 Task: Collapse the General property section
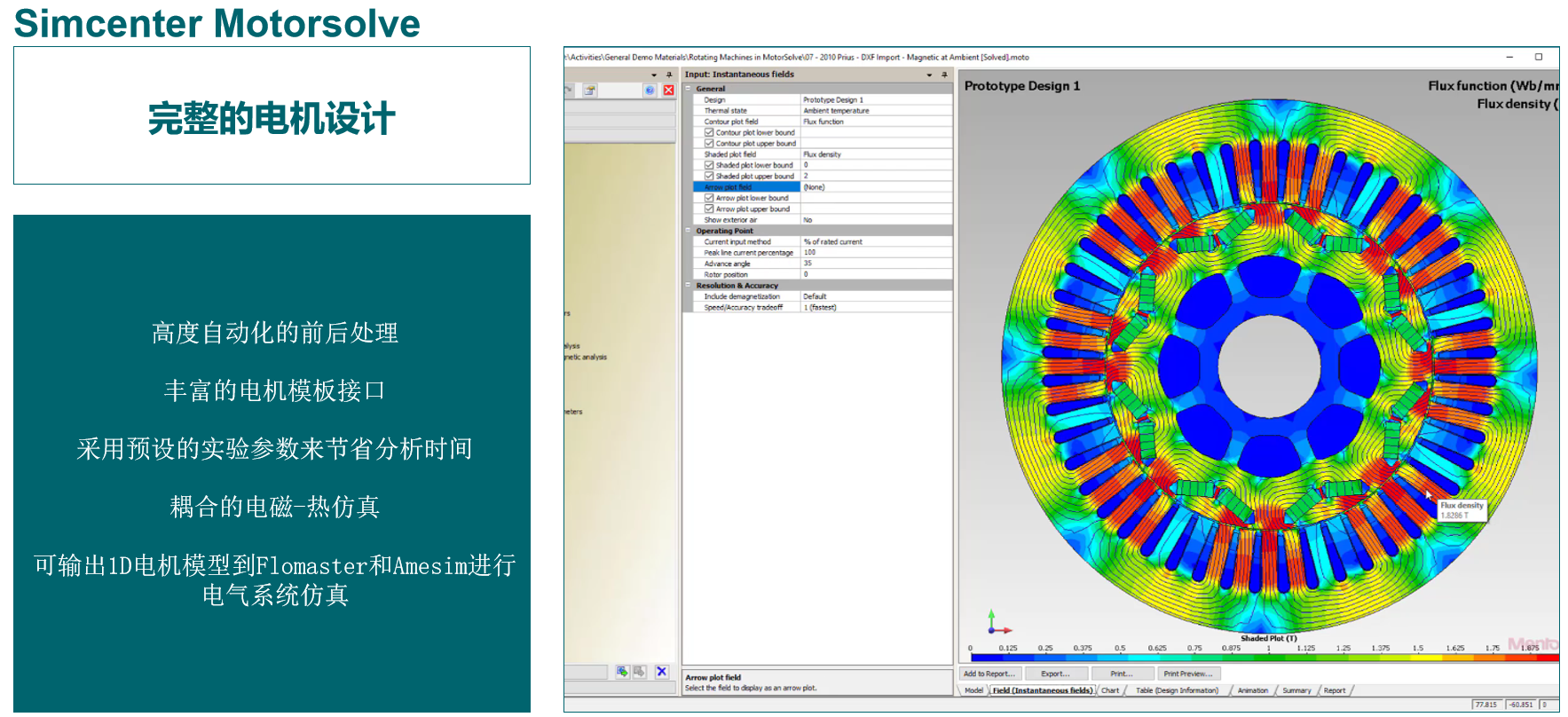coord(689,89)
